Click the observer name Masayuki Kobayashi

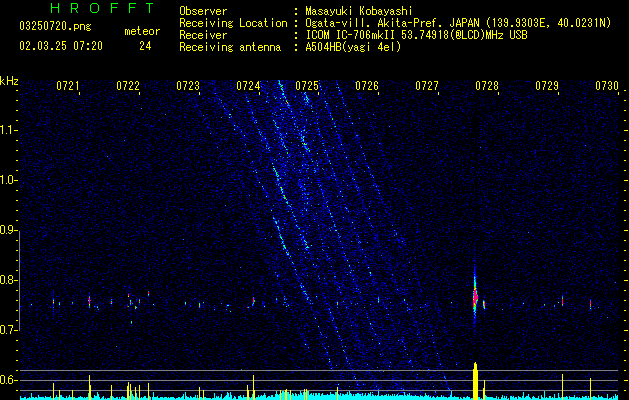point(359,11)
